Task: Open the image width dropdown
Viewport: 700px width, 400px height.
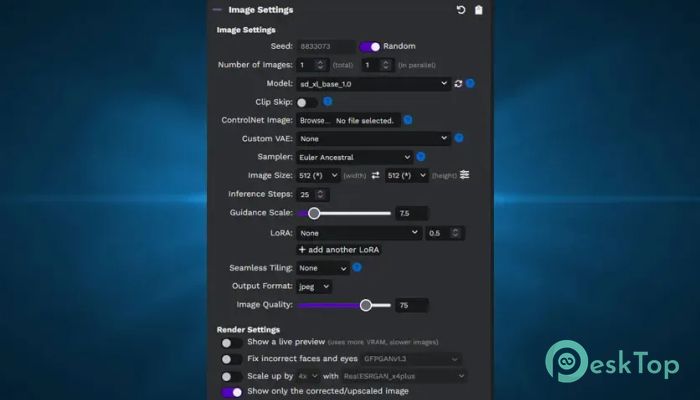Action: [x=318, y=175]
